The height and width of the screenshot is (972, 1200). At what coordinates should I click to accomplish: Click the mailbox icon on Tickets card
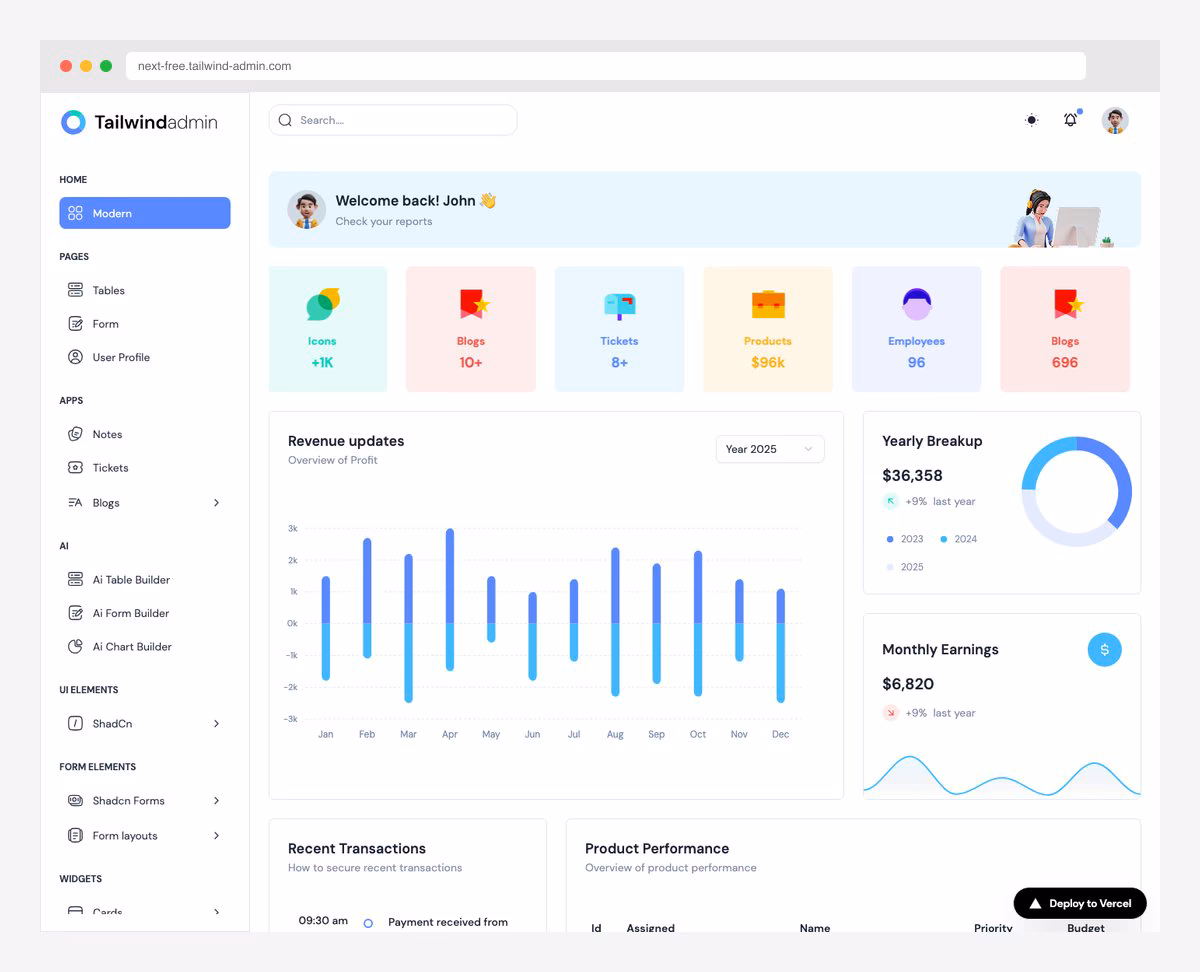click(619, 305)
